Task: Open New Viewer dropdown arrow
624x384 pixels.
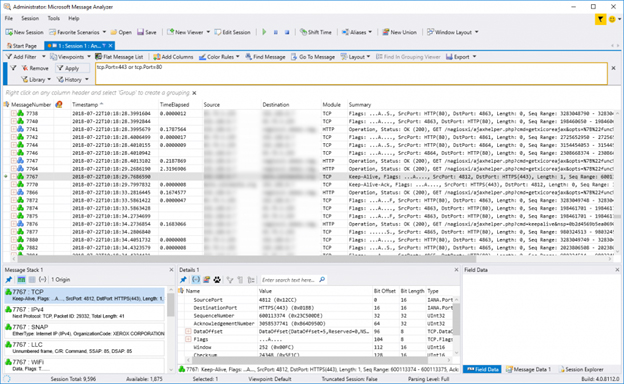Action: tap(208, 32)
